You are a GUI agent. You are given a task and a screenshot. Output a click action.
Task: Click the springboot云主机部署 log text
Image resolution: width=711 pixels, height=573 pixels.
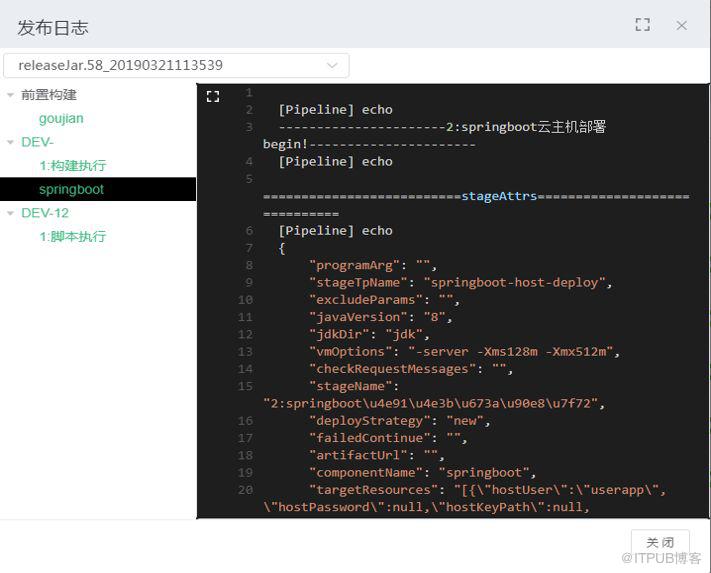tap(533, 126)
